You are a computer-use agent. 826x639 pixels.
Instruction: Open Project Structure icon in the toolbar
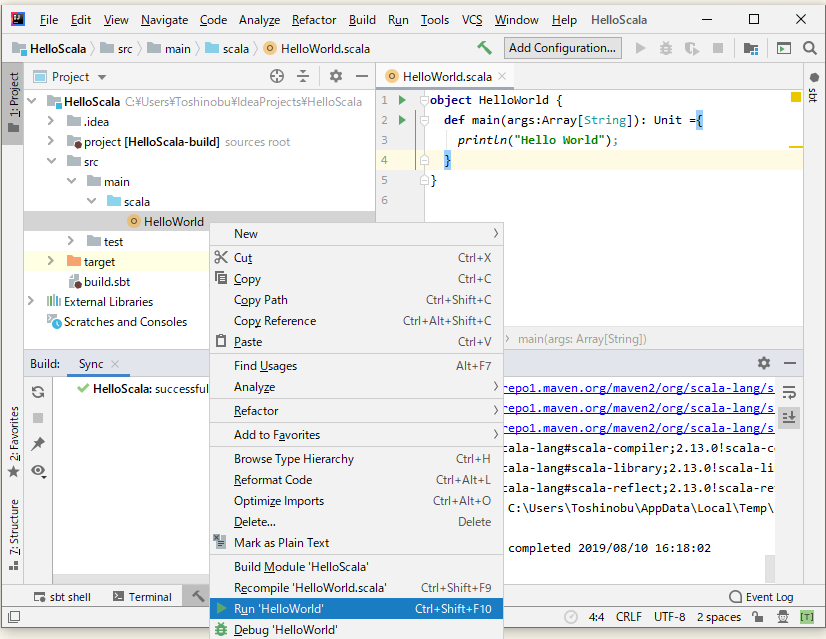(x=751, y=48)
